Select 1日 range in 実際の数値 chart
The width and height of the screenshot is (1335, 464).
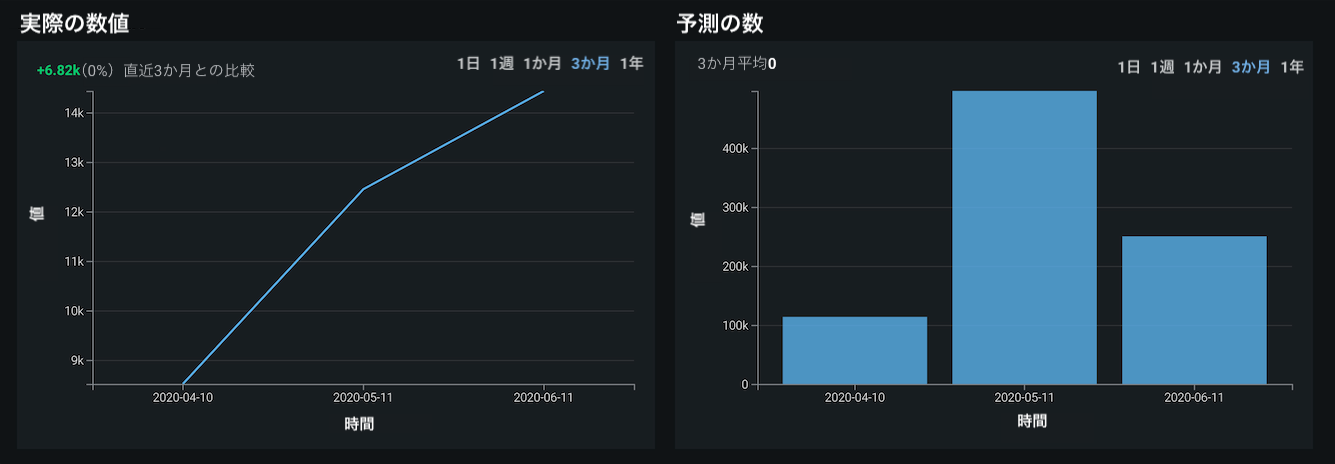(x=468, y=64)
